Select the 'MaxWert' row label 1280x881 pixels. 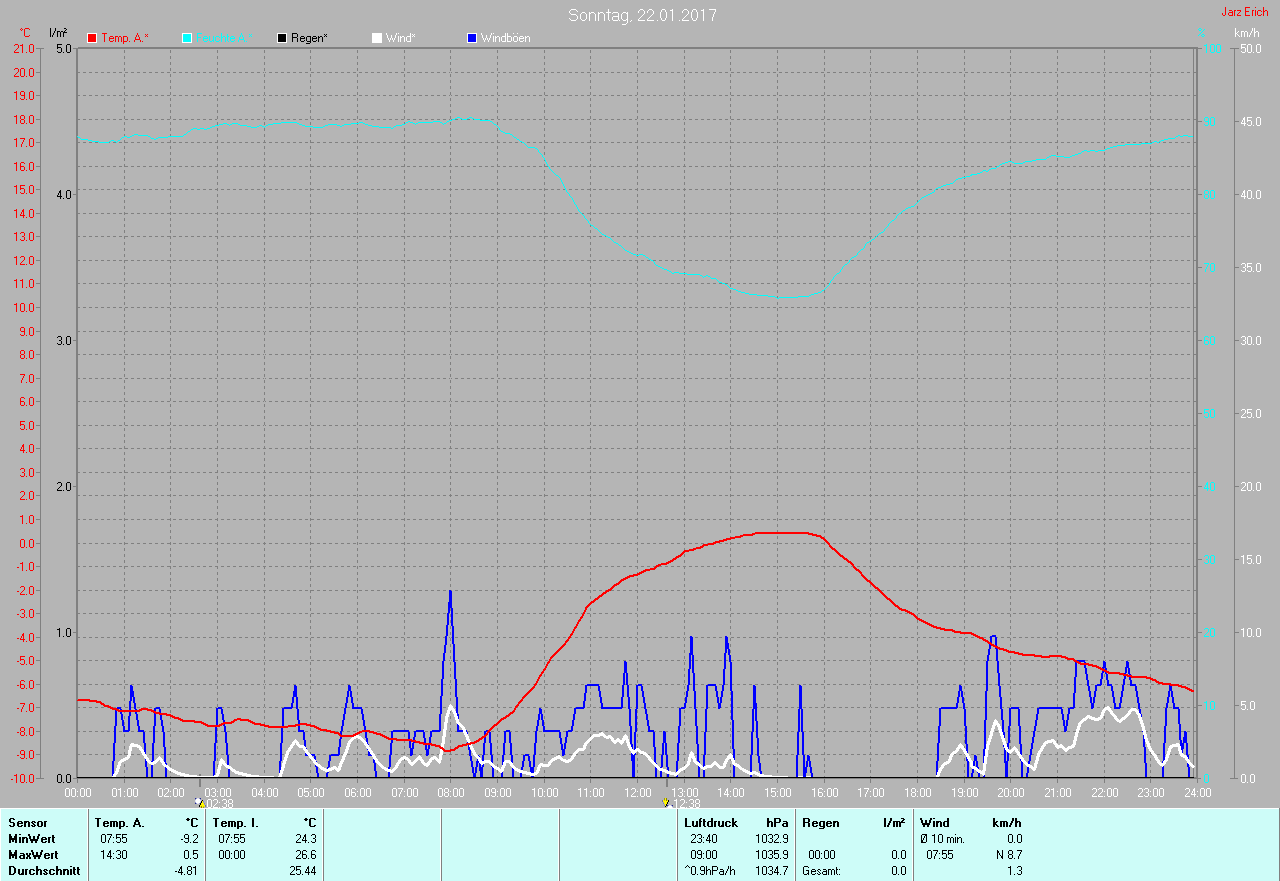pyautogui.click(x=33, y=855)
